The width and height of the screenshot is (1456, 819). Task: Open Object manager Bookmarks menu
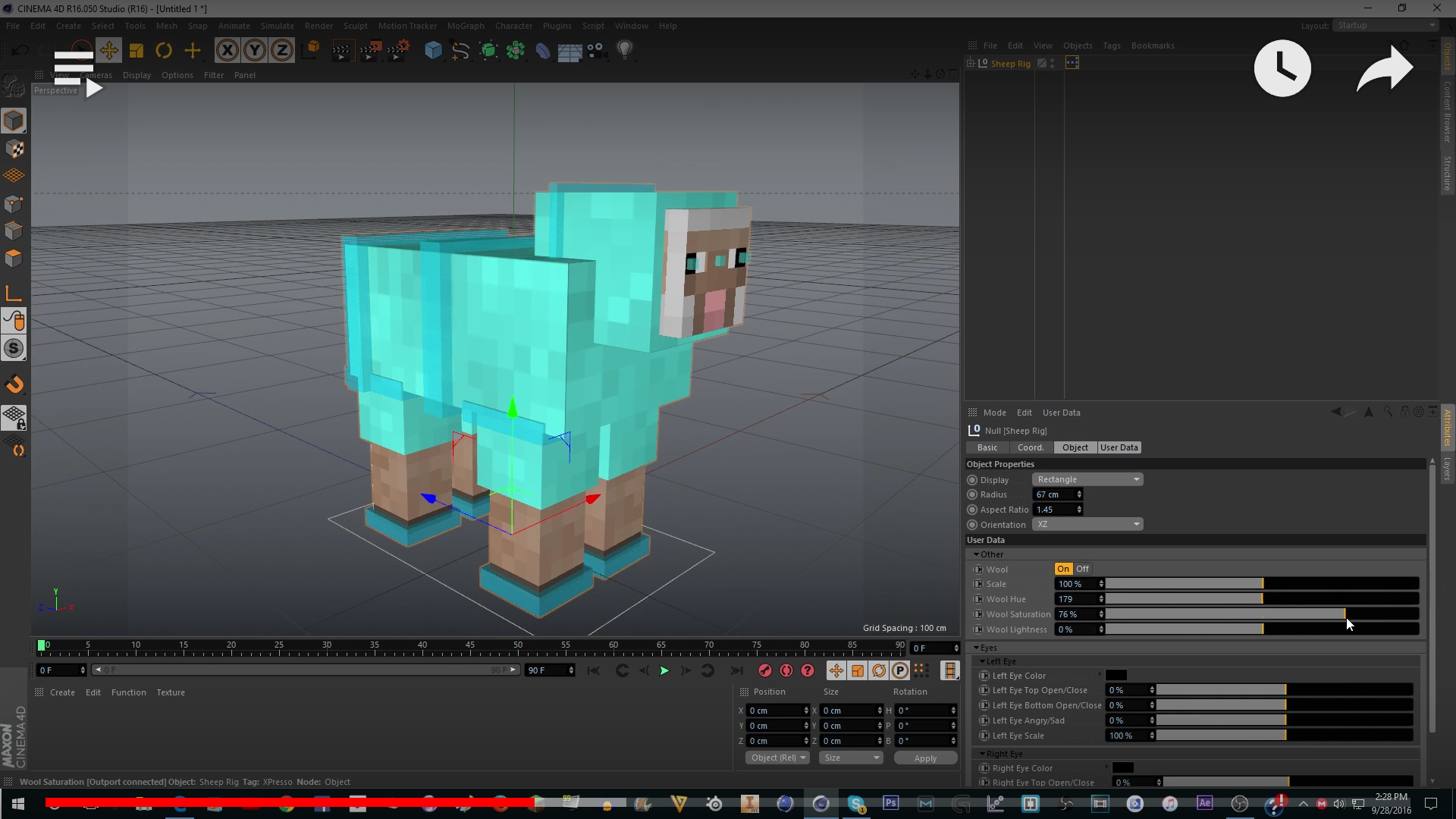1153,45
